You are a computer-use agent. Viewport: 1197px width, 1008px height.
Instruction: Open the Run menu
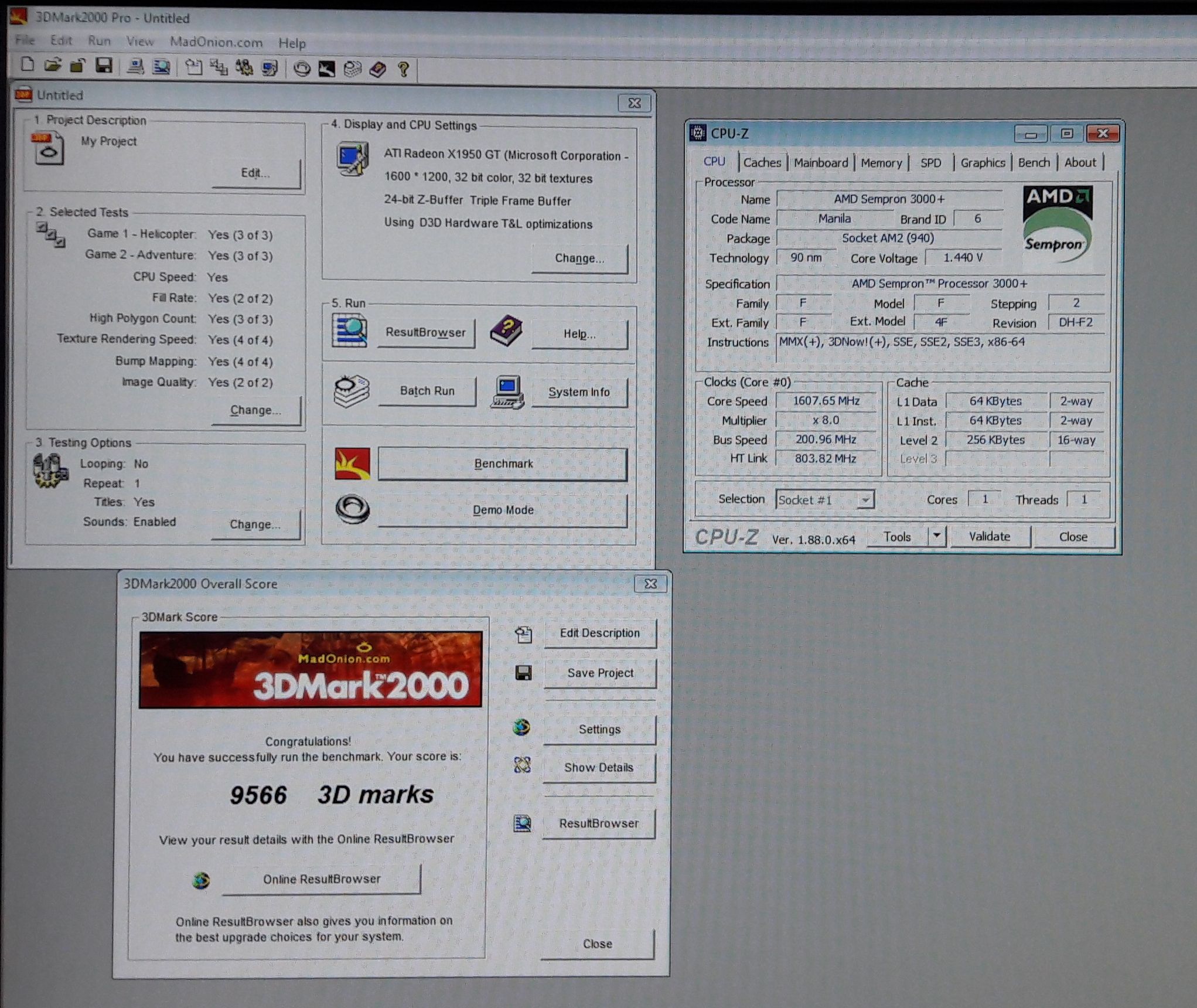99,41
